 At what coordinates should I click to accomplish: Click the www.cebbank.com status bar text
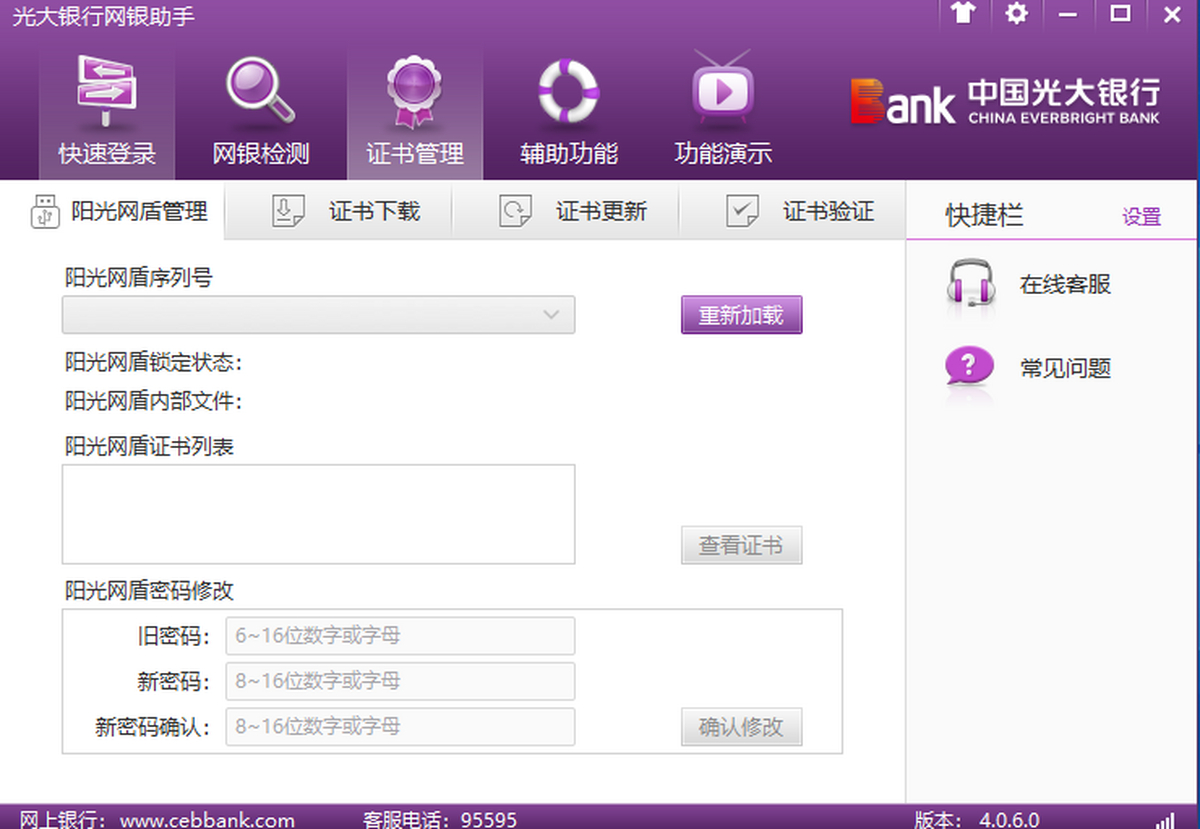coord(207,820)
